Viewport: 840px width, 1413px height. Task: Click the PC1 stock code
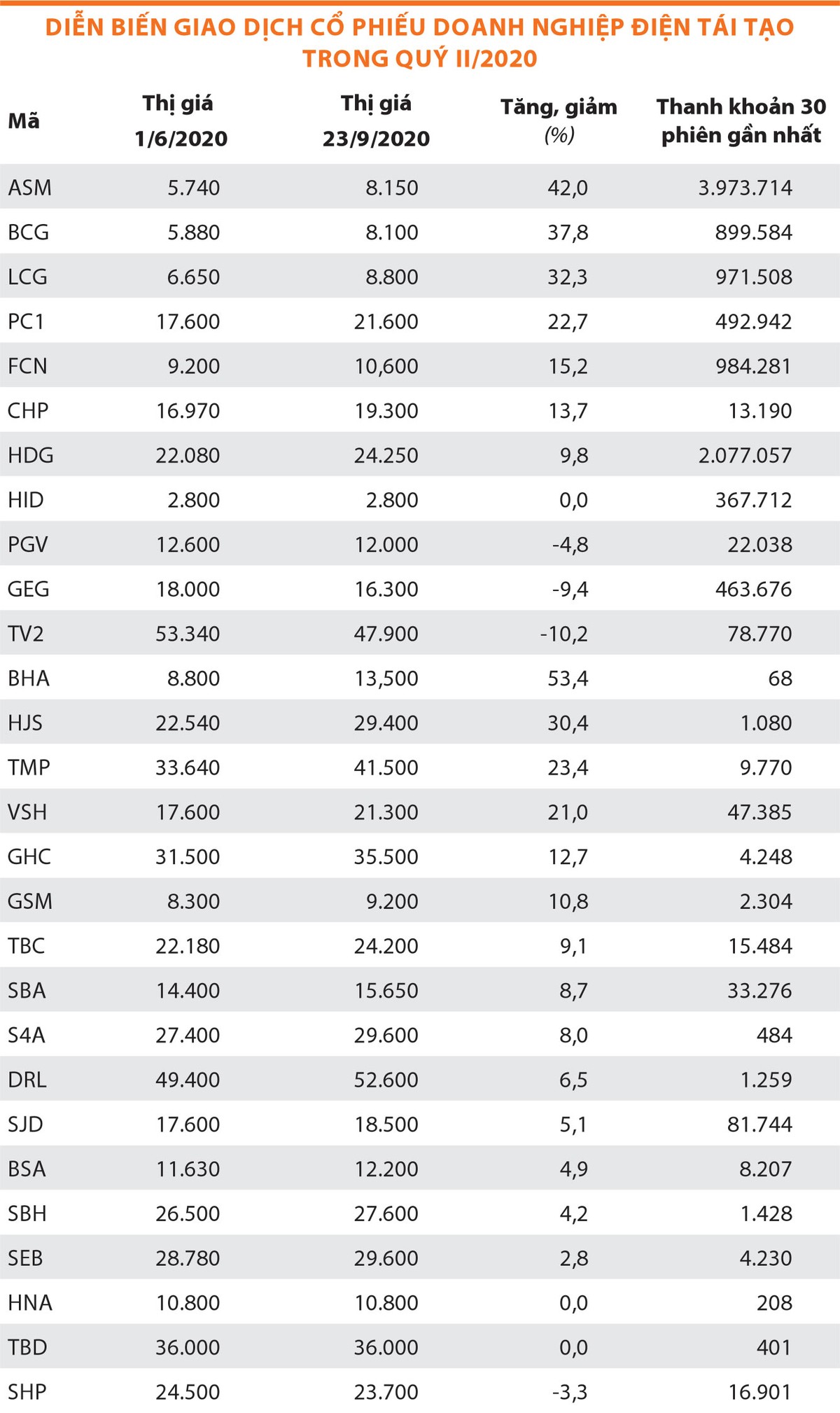(x=27, y=321)
